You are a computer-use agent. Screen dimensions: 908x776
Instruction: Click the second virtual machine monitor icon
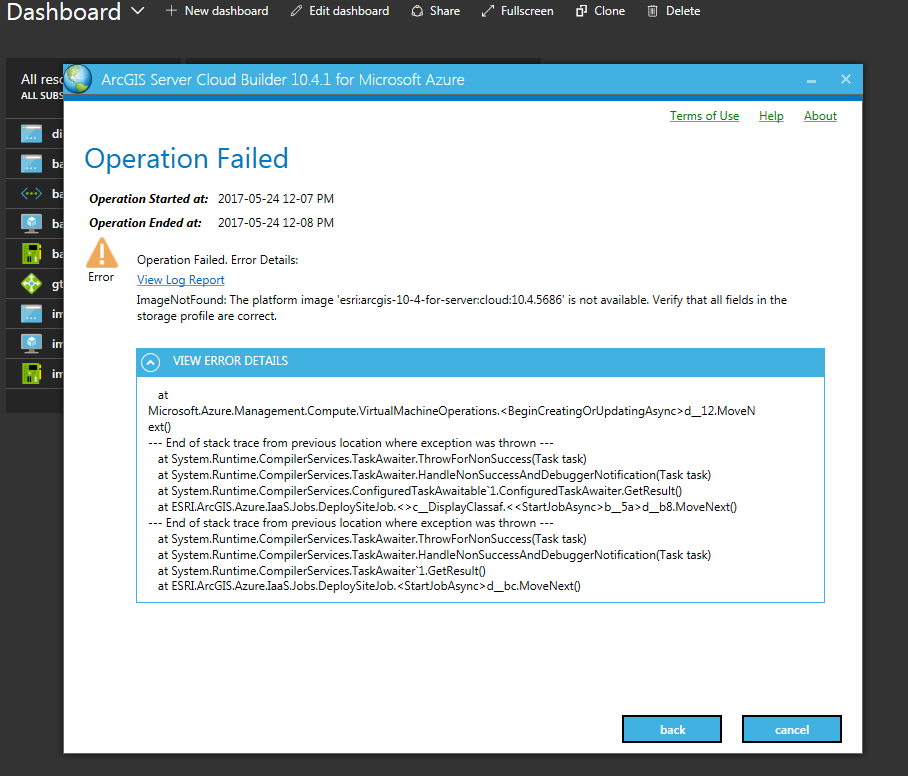pos(31,344)
